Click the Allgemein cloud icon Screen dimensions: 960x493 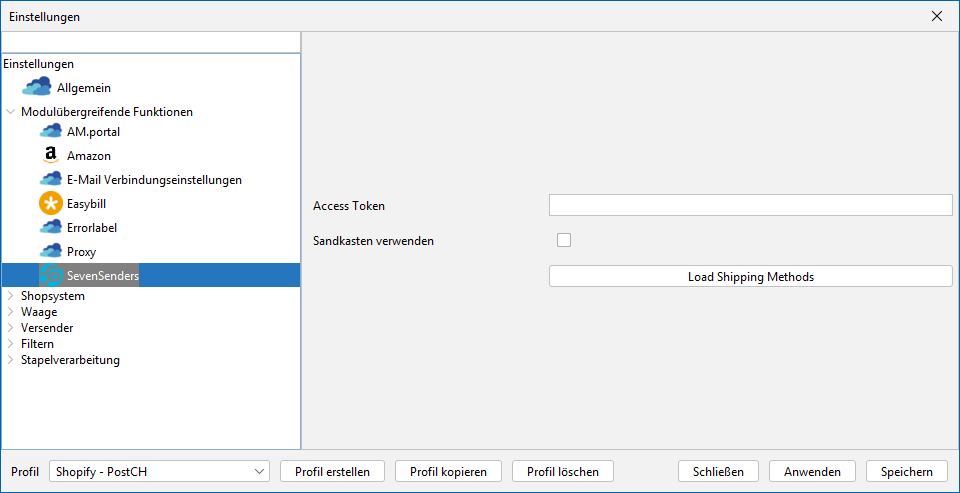(x=36, y=88)
